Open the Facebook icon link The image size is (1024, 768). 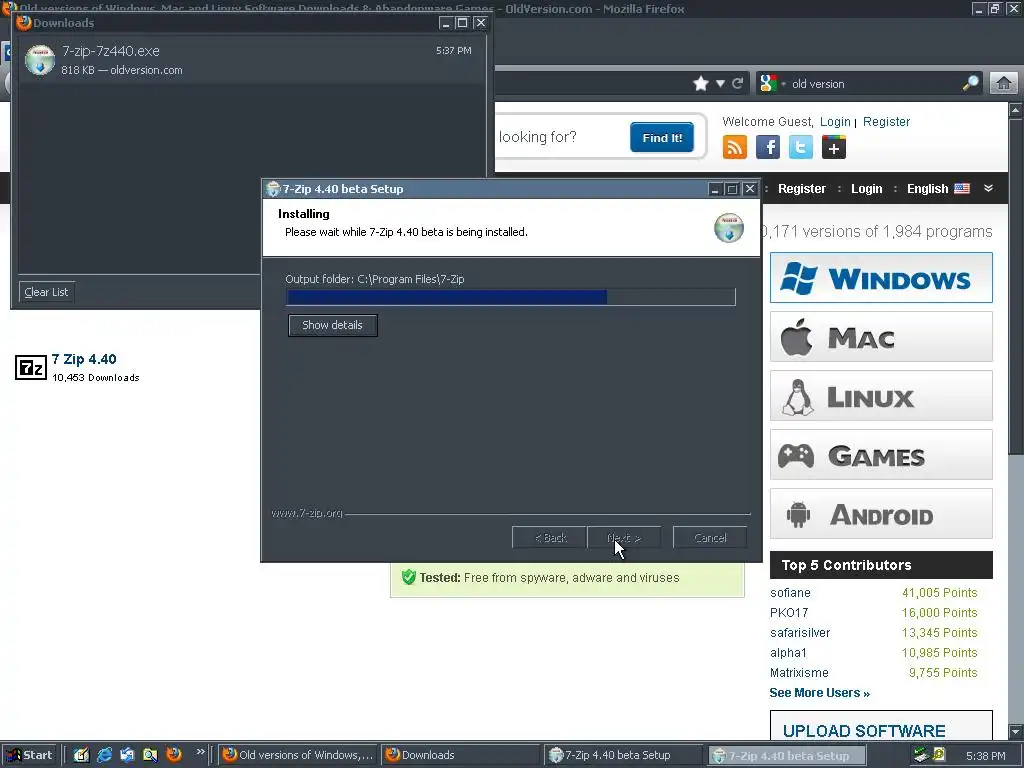768,147
